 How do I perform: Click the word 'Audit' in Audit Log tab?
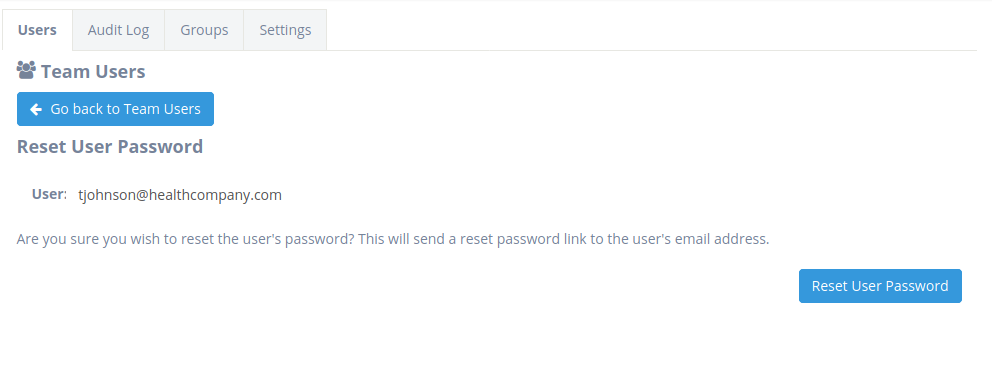point(104,30)
